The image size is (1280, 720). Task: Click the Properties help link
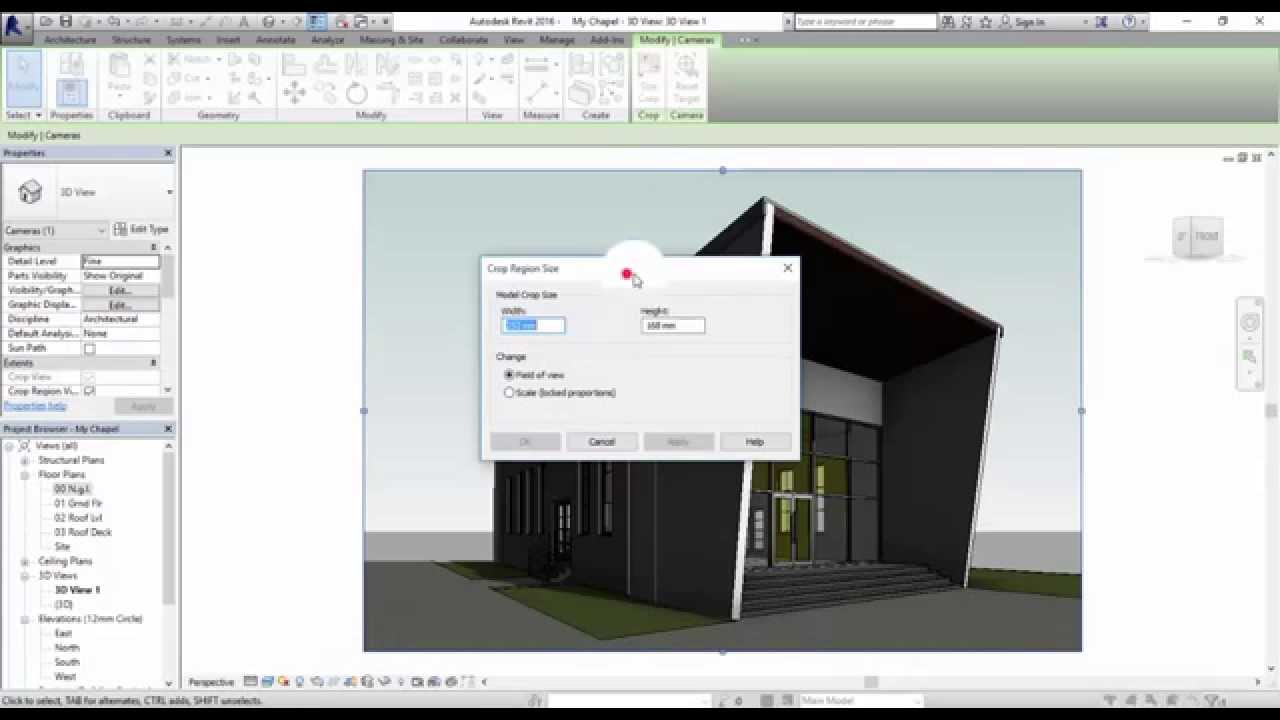tap(35, 406)
